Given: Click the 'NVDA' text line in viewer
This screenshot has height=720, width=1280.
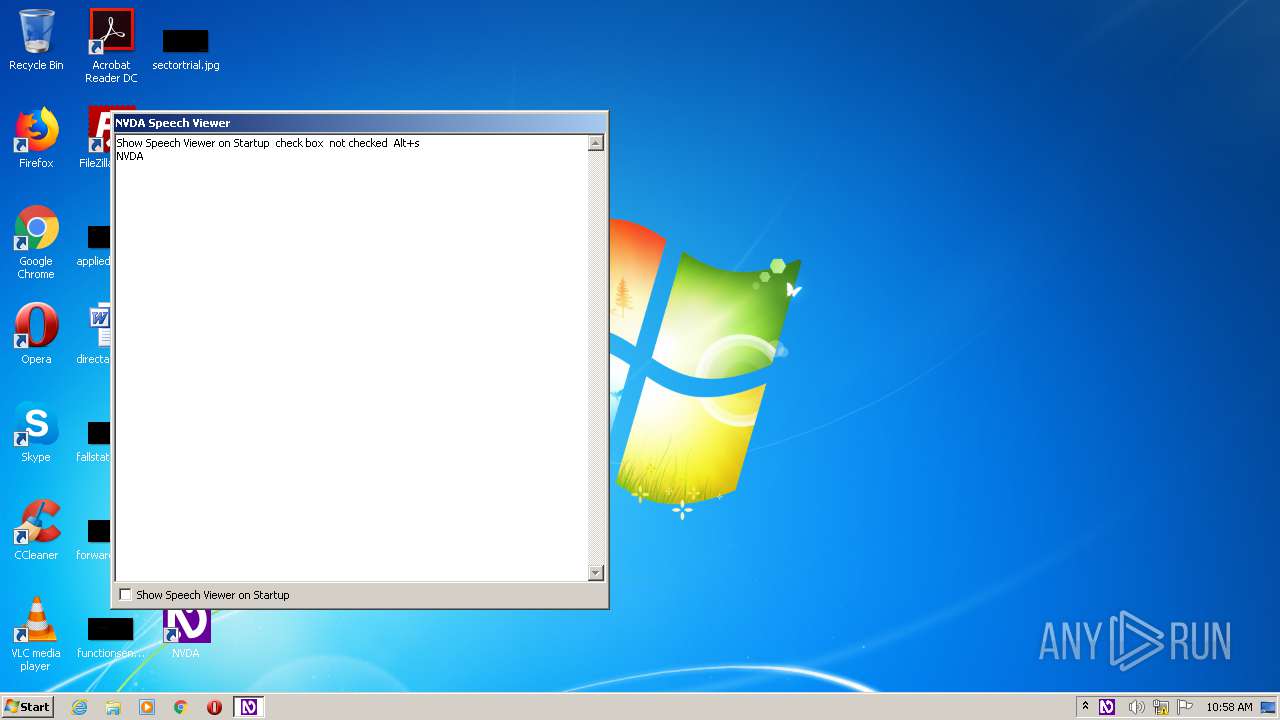Looking at the screenshot, I should click(130, 156).
